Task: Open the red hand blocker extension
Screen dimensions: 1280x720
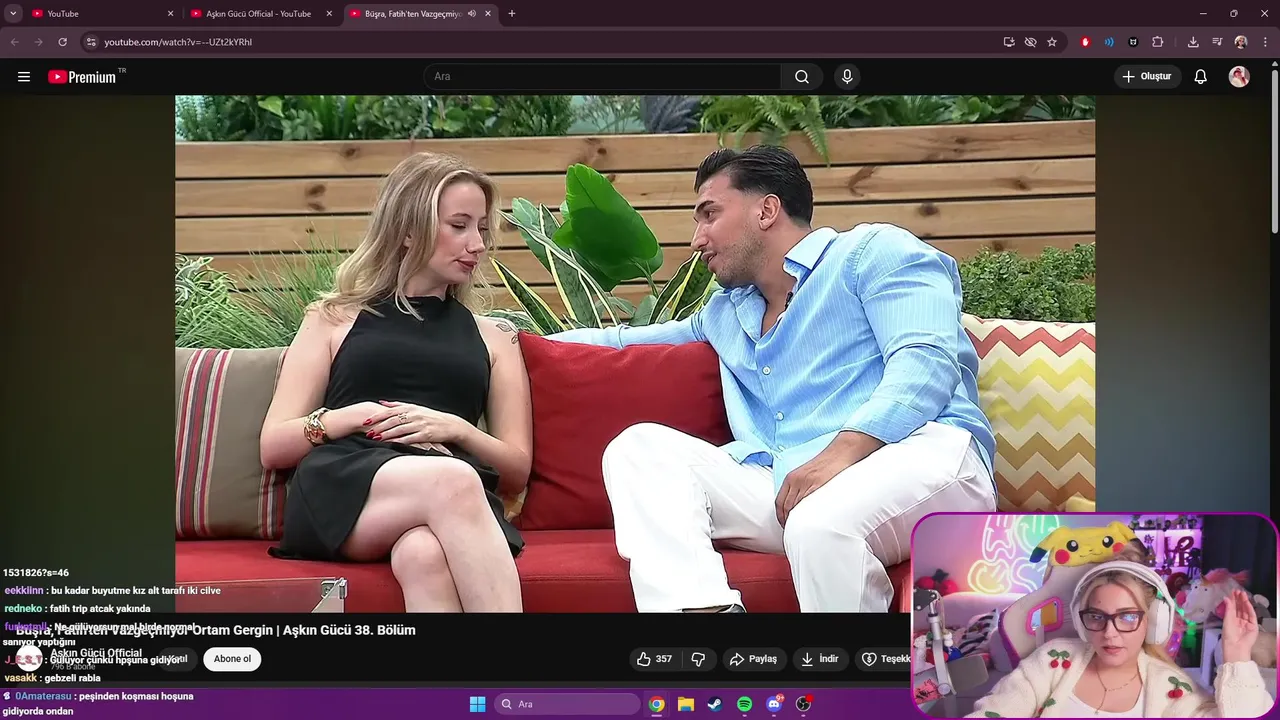Action: point(1085,42)
